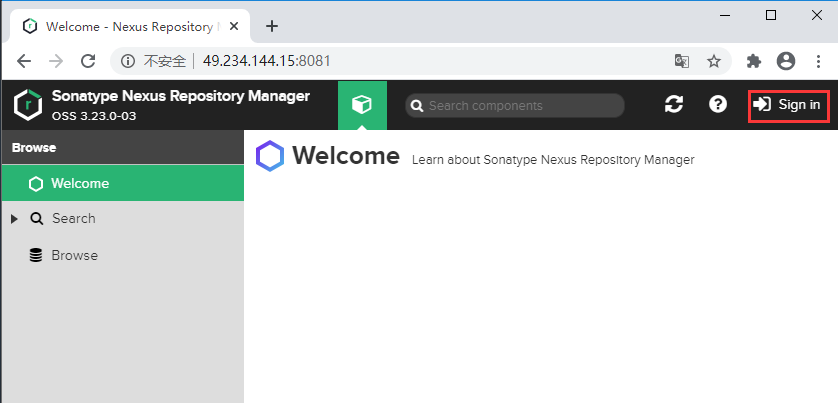Click the Sonatype Nexus logo icon
838x403 pixels.
pos(27,104)
